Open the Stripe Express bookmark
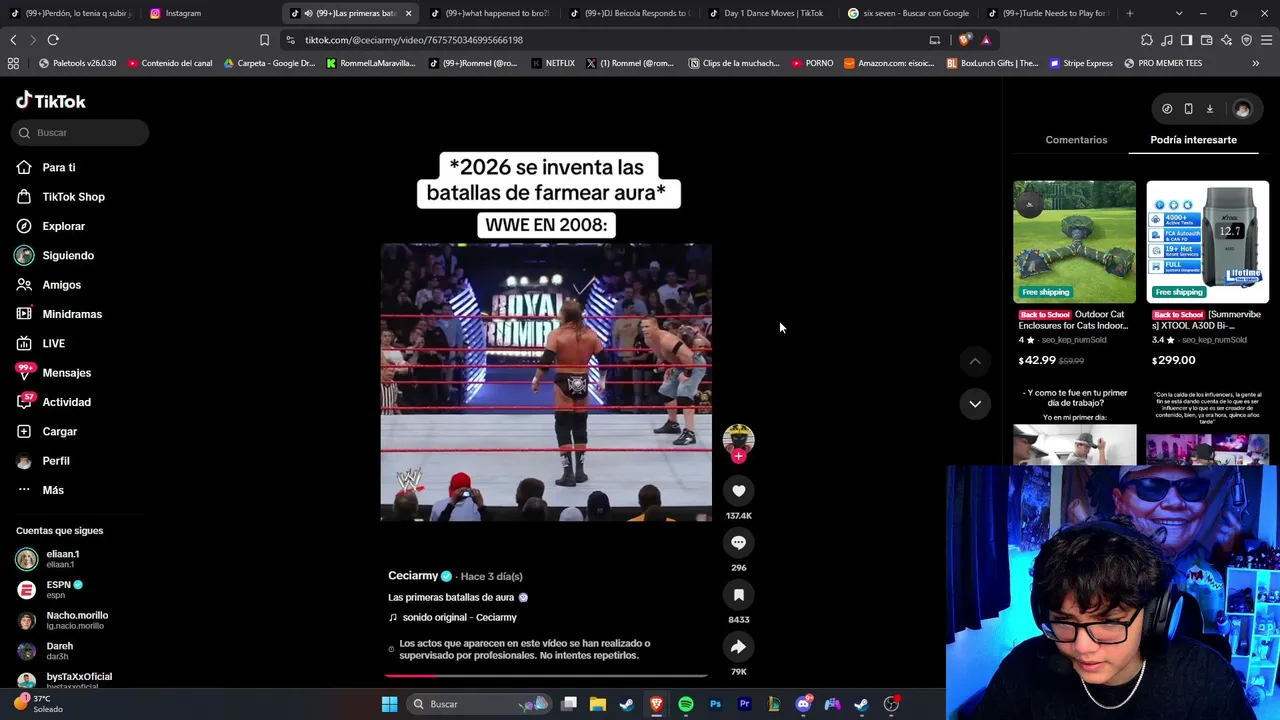The width and height of the screenshot is (1280, 720). pyautogui.click(x=1081, y=63)
